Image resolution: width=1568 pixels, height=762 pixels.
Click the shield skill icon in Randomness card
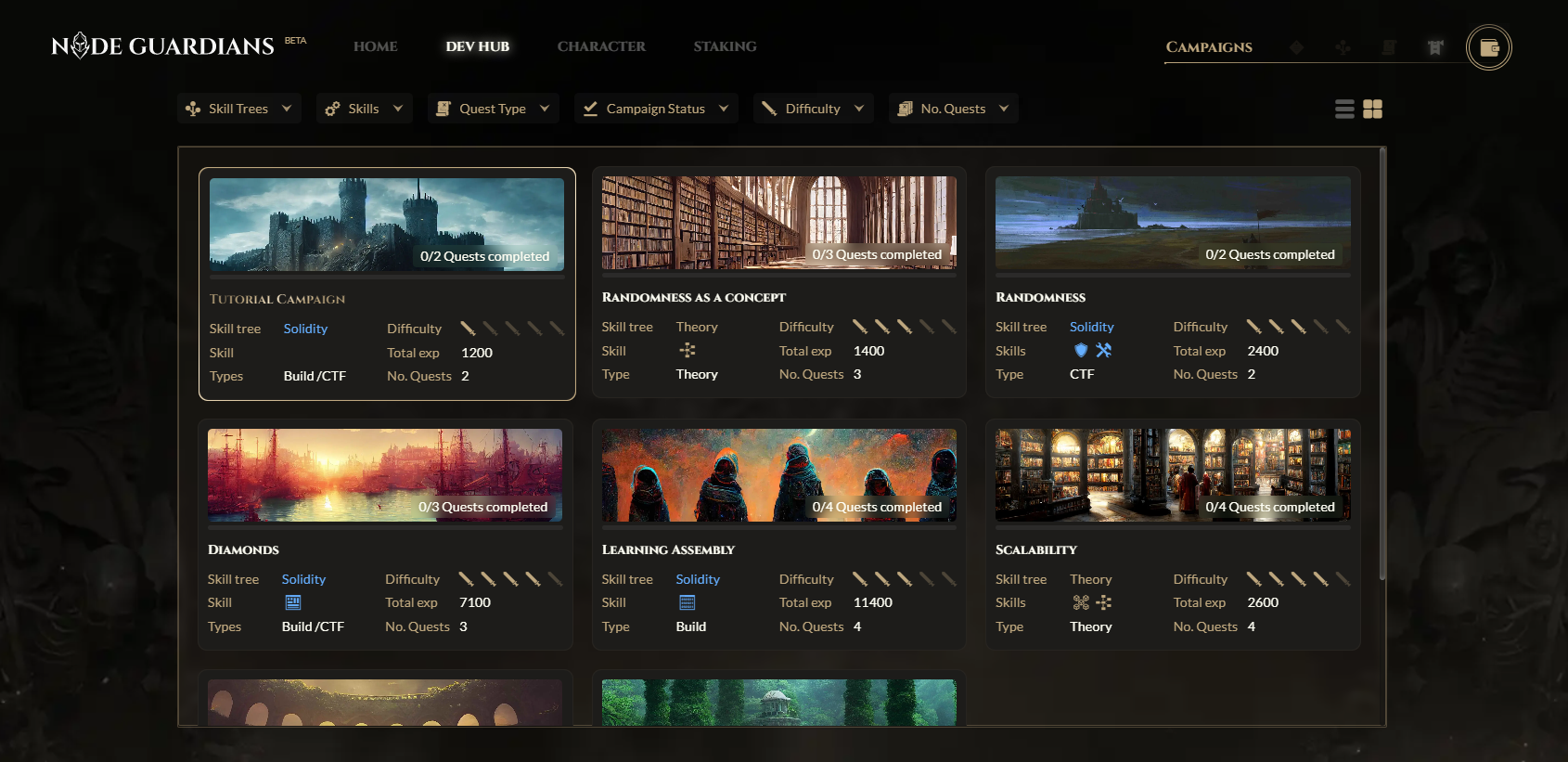(x=1080, y=350)
